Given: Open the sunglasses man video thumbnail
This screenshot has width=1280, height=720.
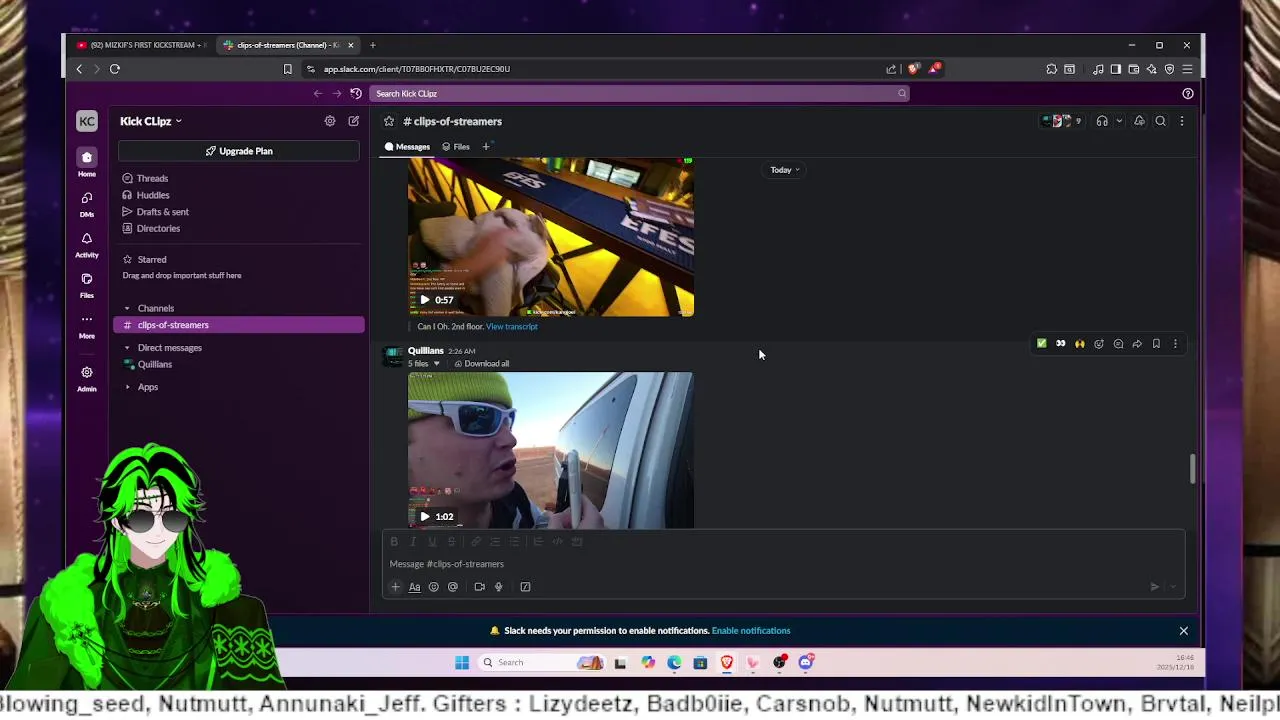Looking at the screenshot, I should [x=550, y=450].
